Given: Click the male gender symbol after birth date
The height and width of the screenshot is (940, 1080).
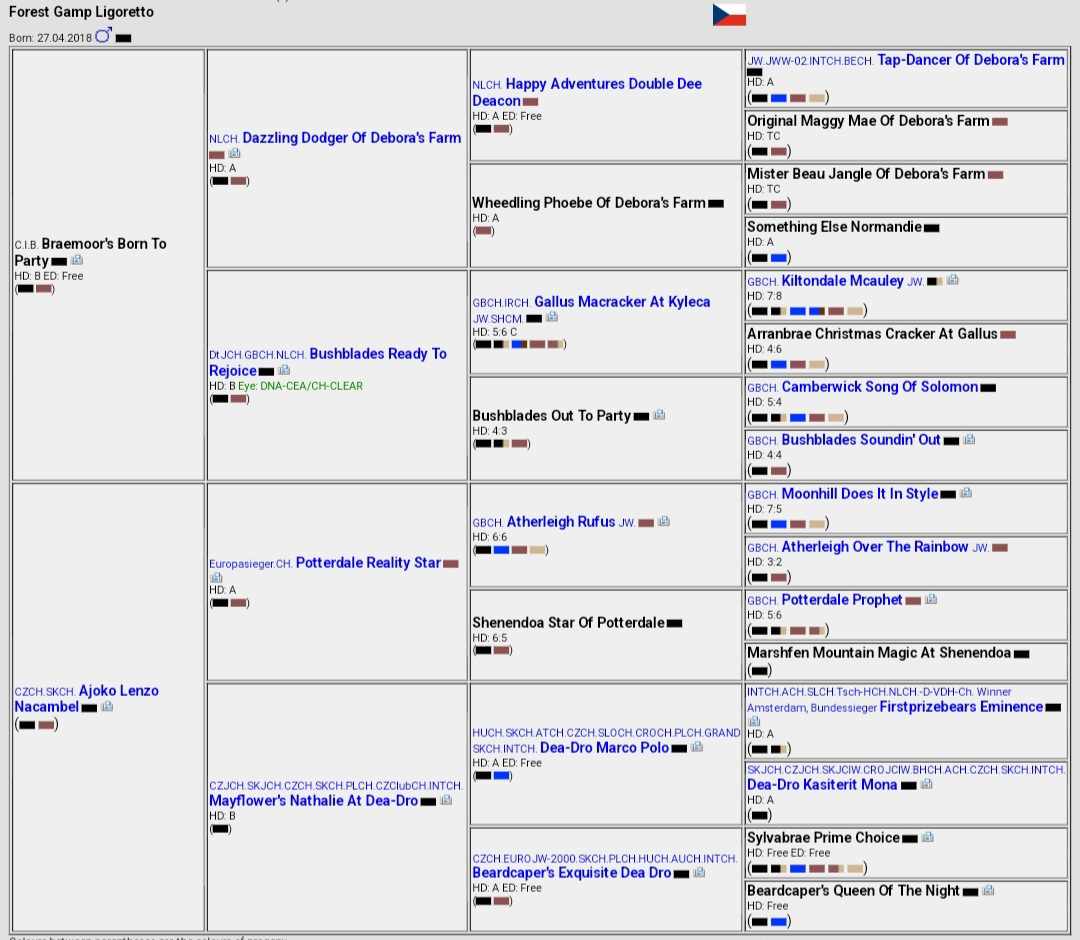Looking at the screenshot, I should [x=103, y=36].
